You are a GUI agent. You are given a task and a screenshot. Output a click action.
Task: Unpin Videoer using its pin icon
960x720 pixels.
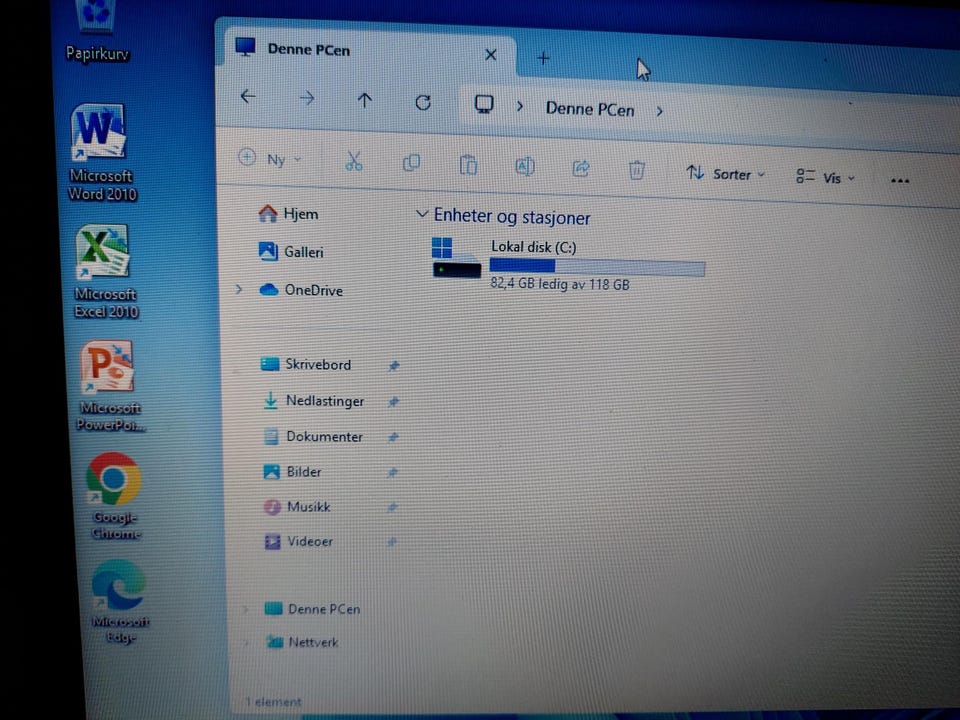[x=392, y=542]
